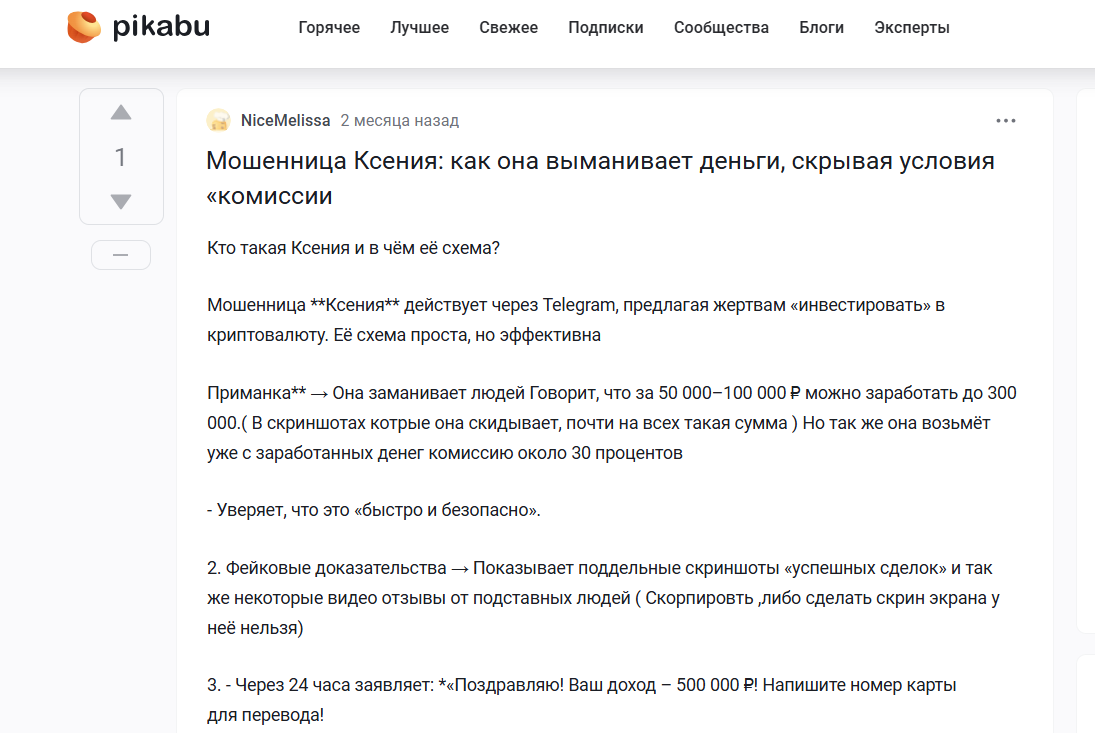Open the "Свежее" feed
1095x733 pixels.
coord(508,27)
